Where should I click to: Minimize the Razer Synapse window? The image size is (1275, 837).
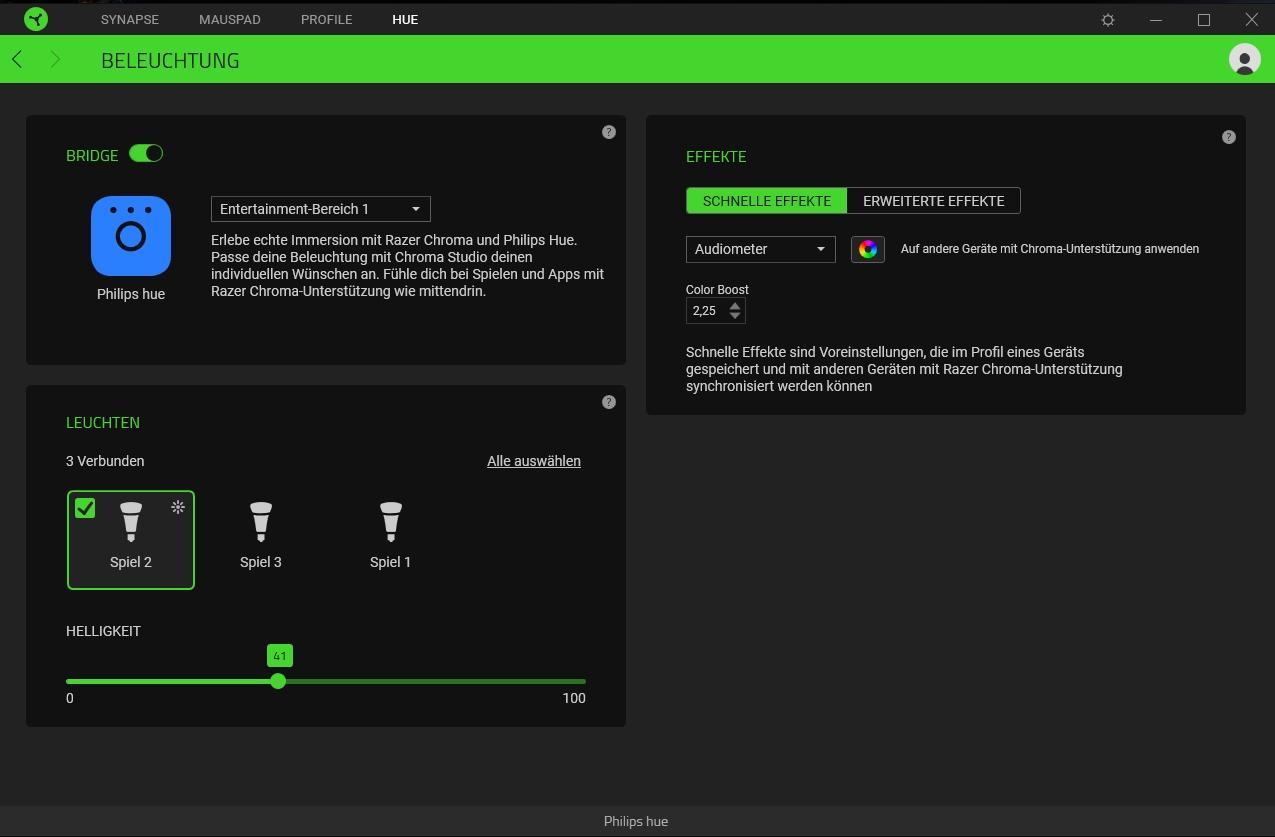pos(1156,20)
